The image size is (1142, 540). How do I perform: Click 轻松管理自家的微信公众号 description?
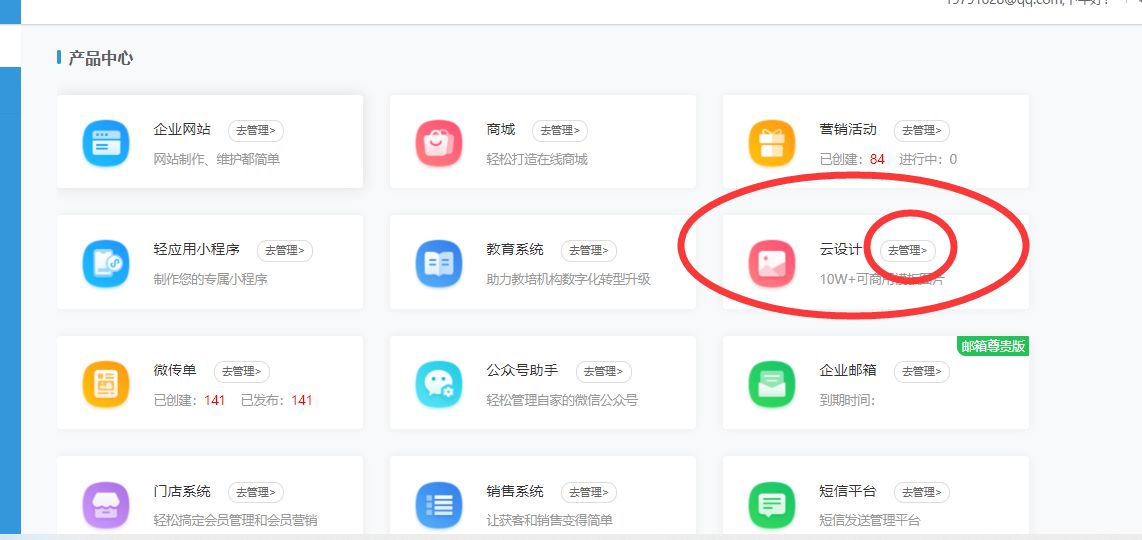coord(562,400)
